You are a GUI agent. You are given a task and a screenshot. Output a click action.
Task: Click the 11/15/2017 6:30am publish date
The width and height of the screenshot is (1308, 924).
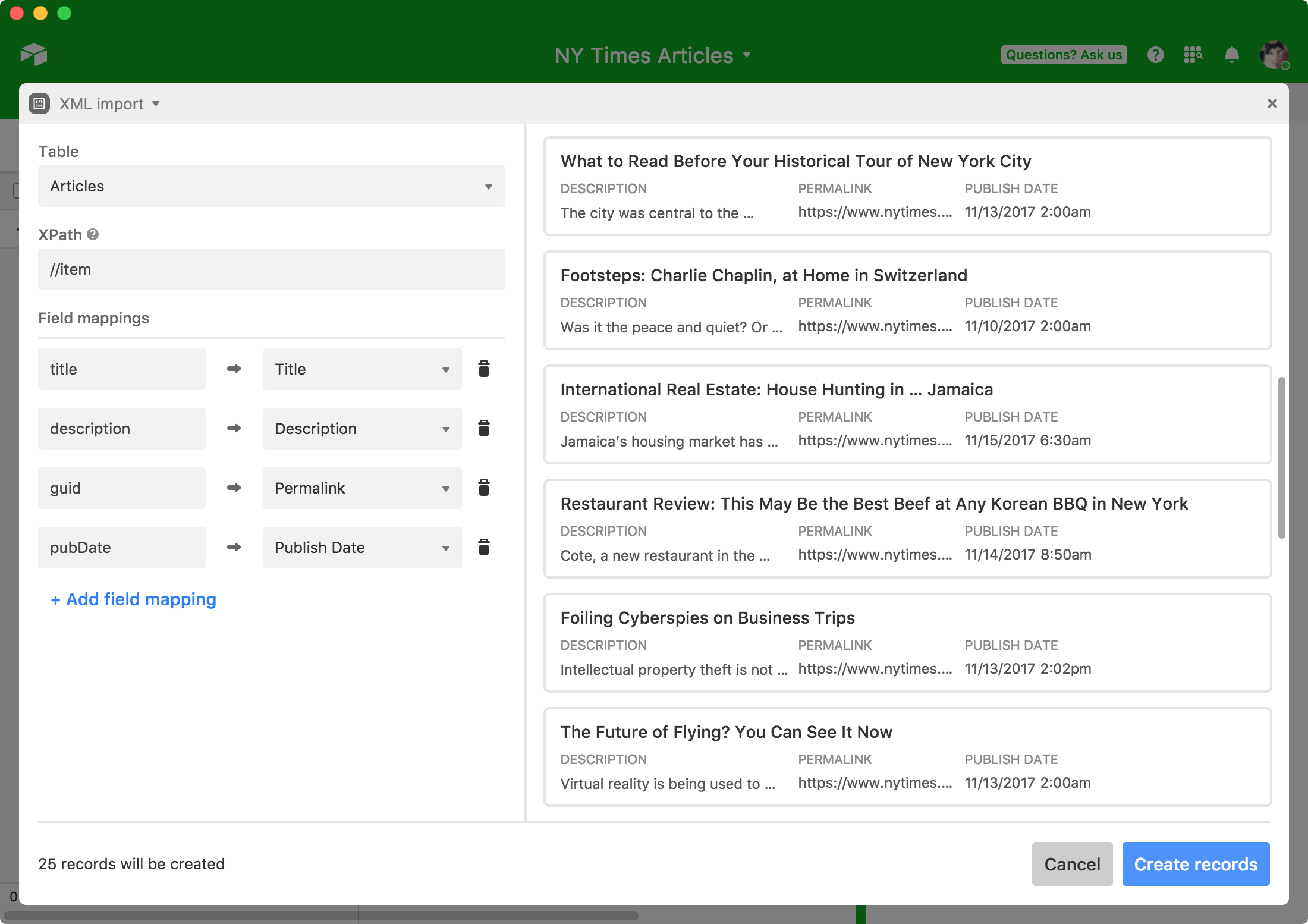(1027, 441)
